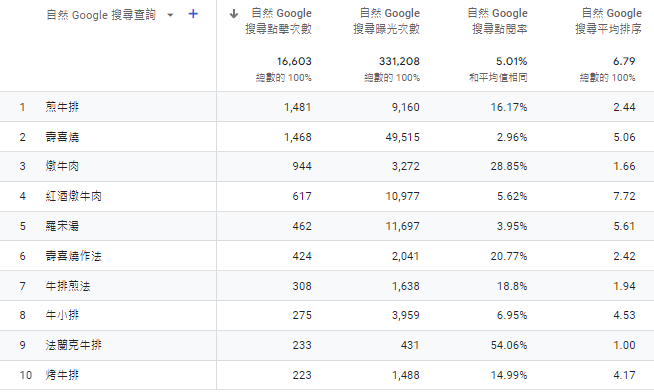The width and height of the screenshot is (654, 392).
Task: Select total impressions value 331,208
Action: tap(399, 61)
